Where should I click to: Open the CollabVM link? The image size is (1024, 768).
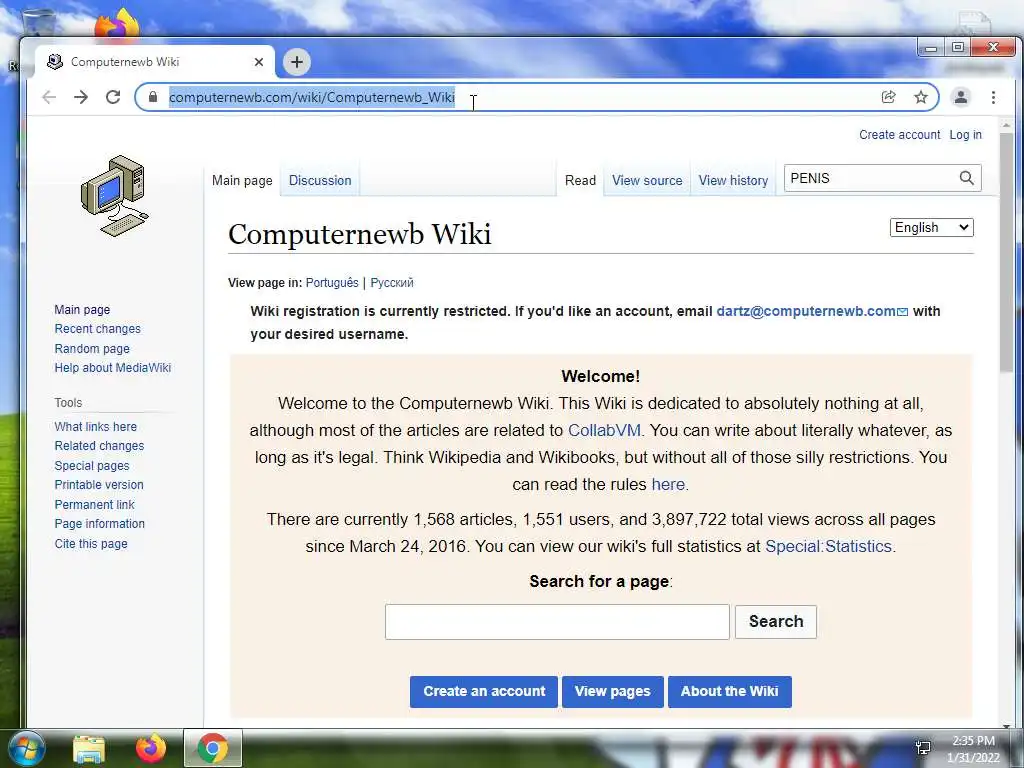click(x=604, y=430)
